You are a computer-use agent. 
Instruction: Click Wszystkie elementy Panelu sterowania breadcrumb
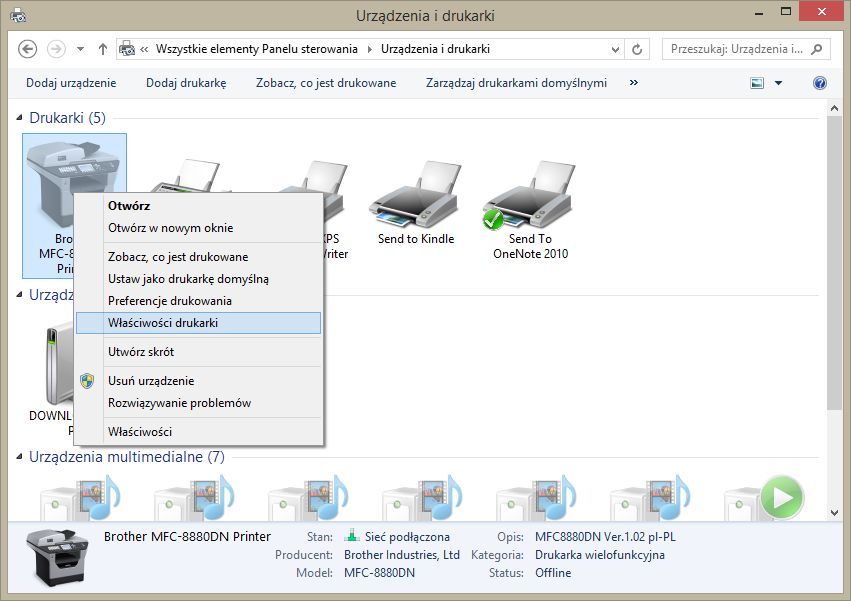pyautogui.click(x=257, y=49)
